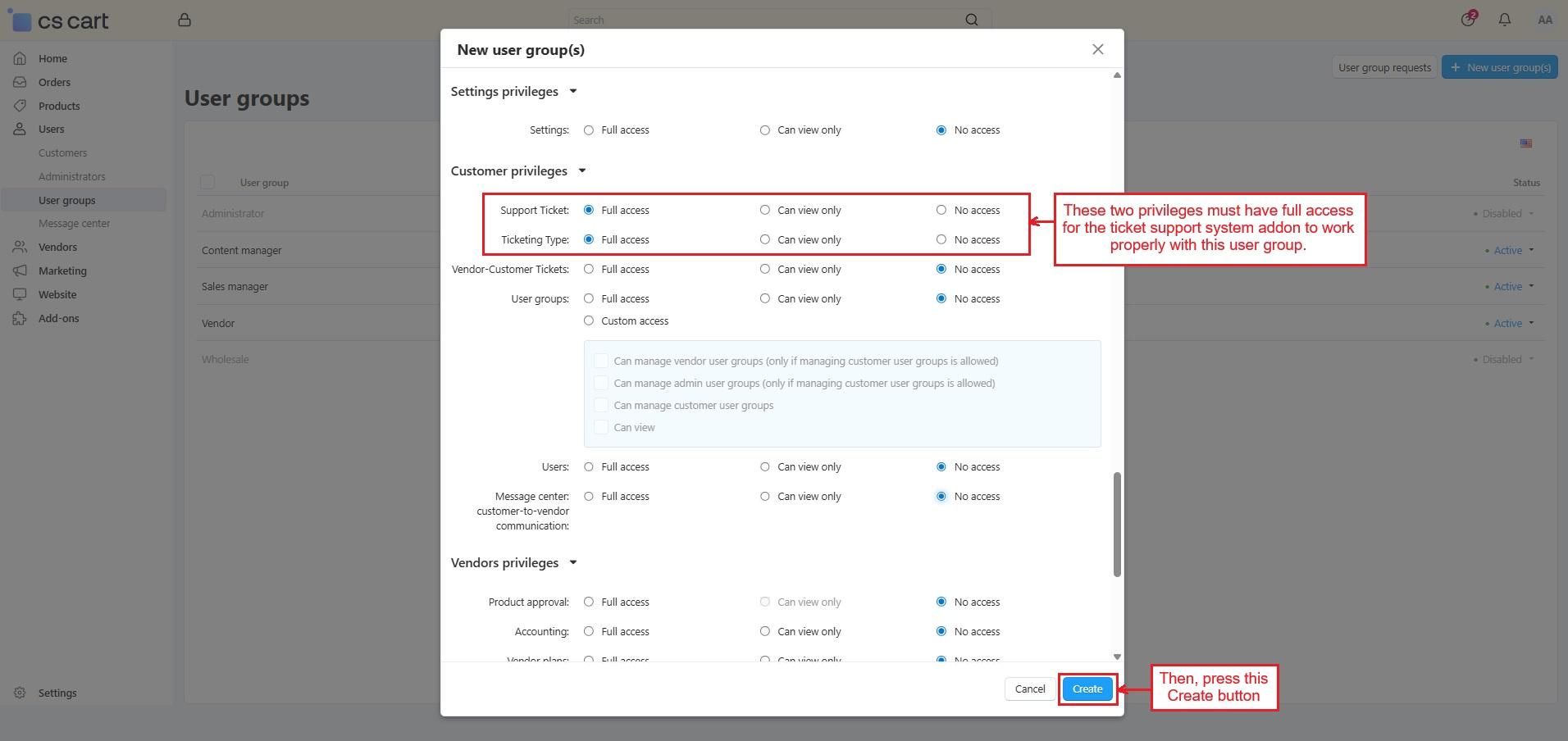Set Settings privilege to Full access

[589, 130]
